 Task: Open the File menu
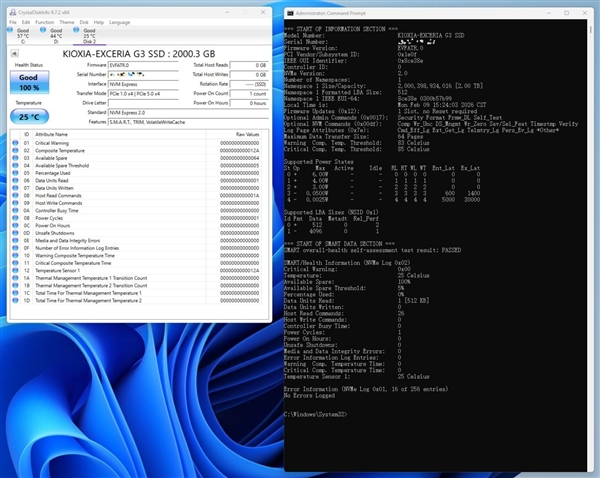pos(13,20)
